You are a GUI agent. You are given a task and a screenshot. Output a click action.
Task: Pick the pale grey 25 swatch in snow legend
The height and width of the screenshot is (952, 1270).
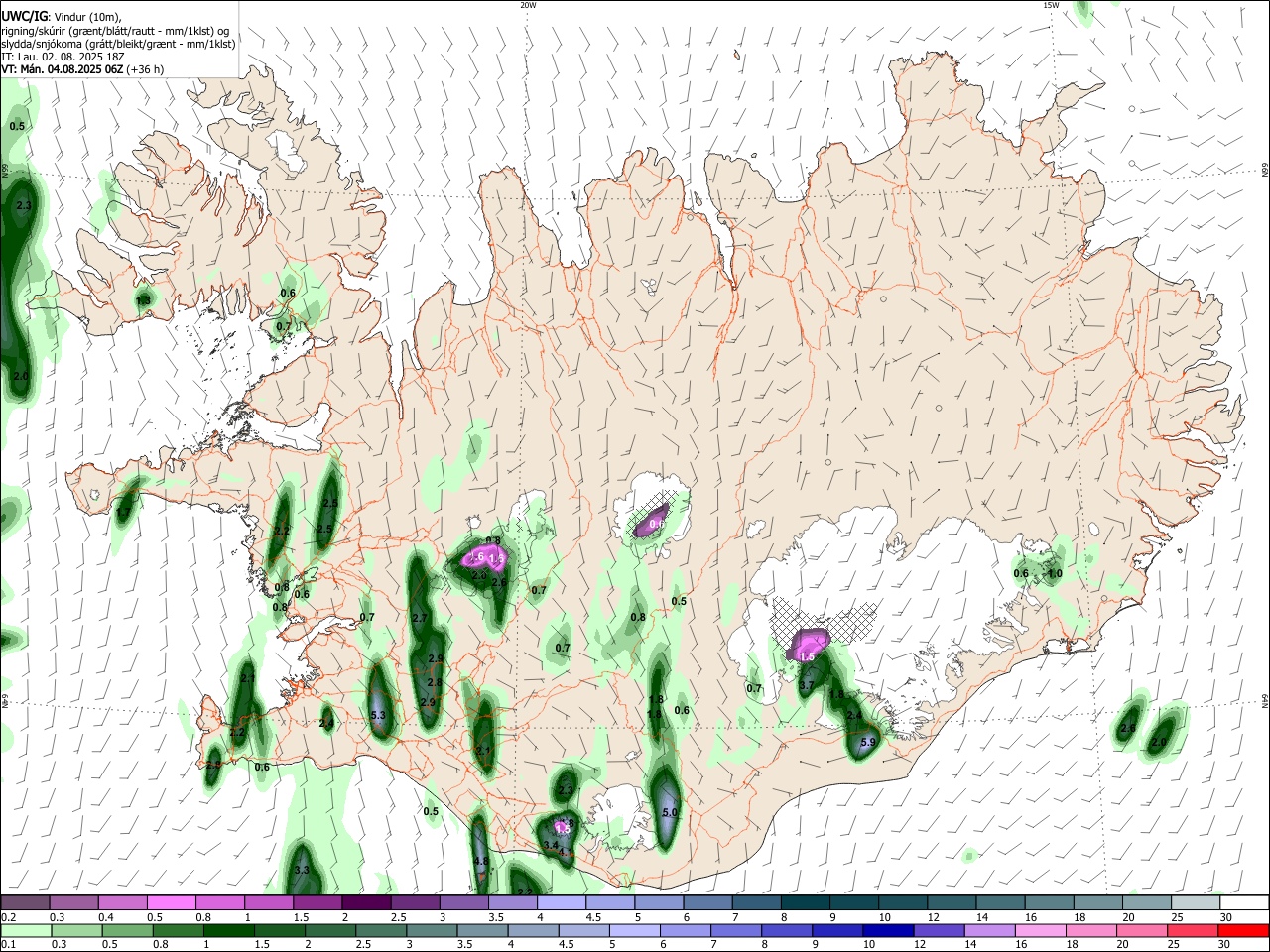1194,903
